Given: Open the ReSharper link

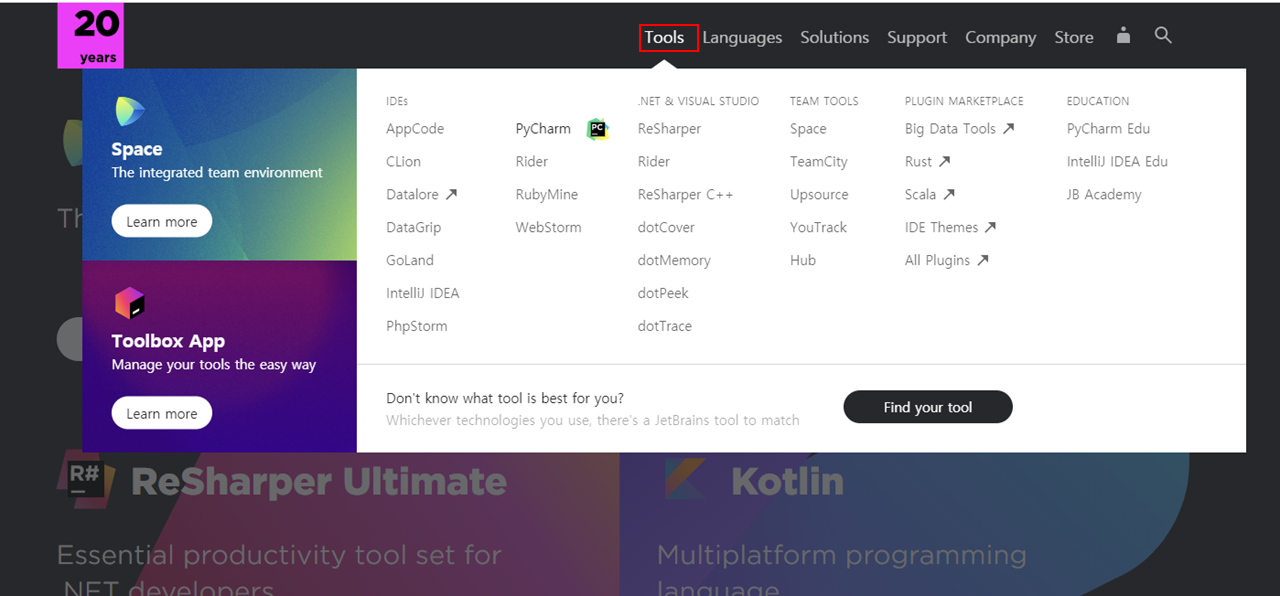Looking at the screenshot, I should coord(669,129).
